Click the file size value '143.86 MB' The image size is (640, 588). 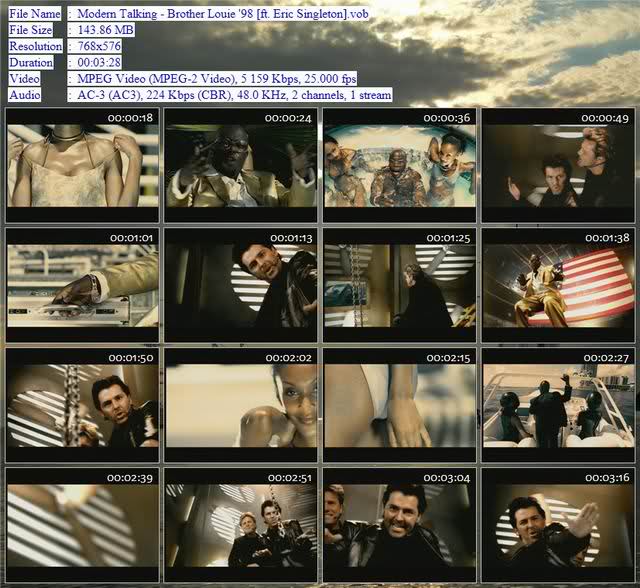105,30
